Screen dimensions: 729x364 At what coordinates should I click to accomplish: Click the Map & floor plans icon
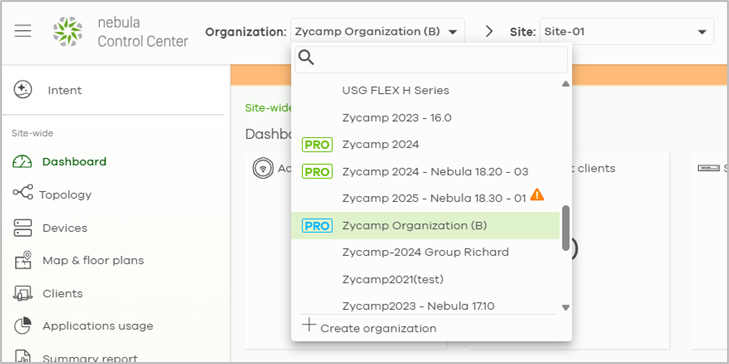point(23,260)
